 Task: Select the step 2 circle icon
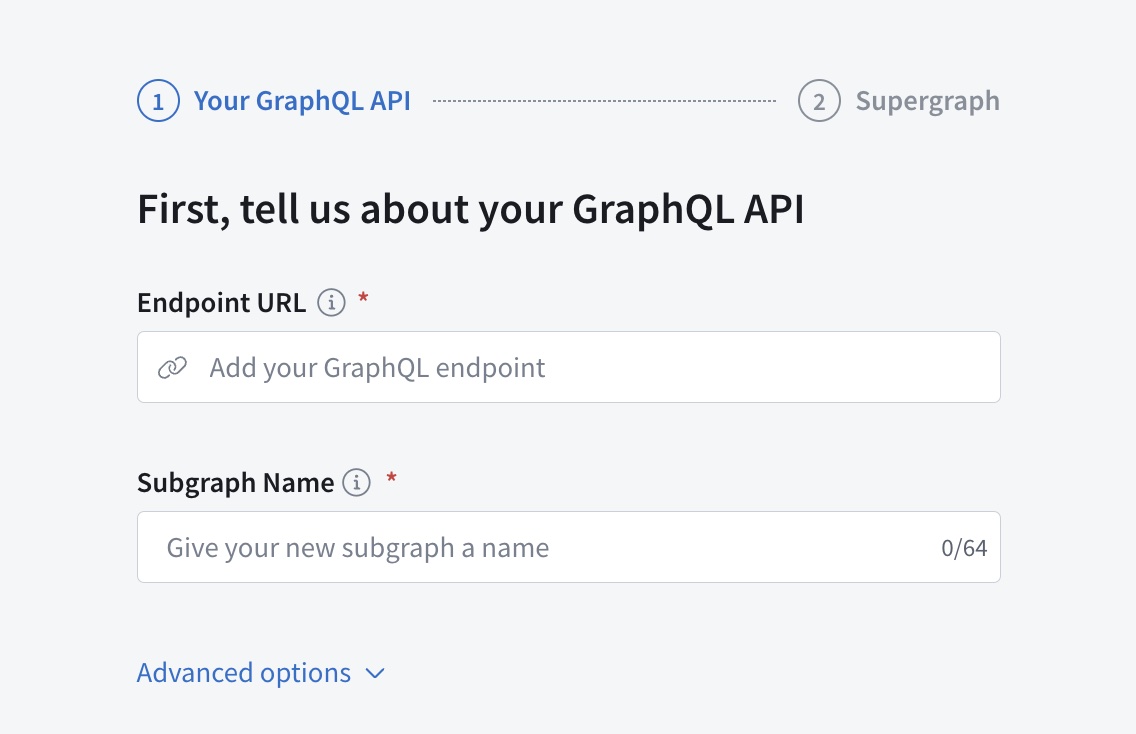[818, 100]
